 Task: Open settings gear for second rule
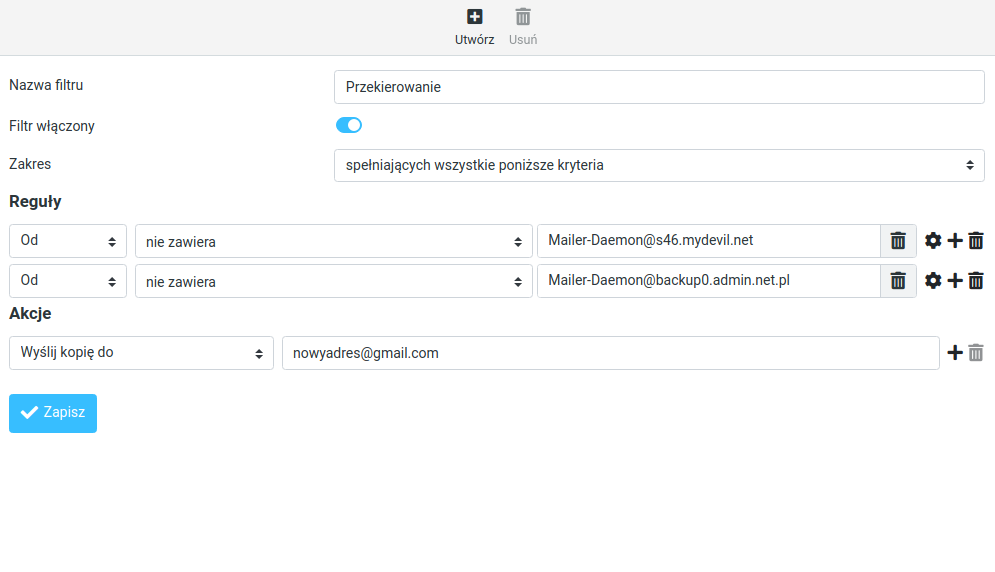tap(933, 281)
